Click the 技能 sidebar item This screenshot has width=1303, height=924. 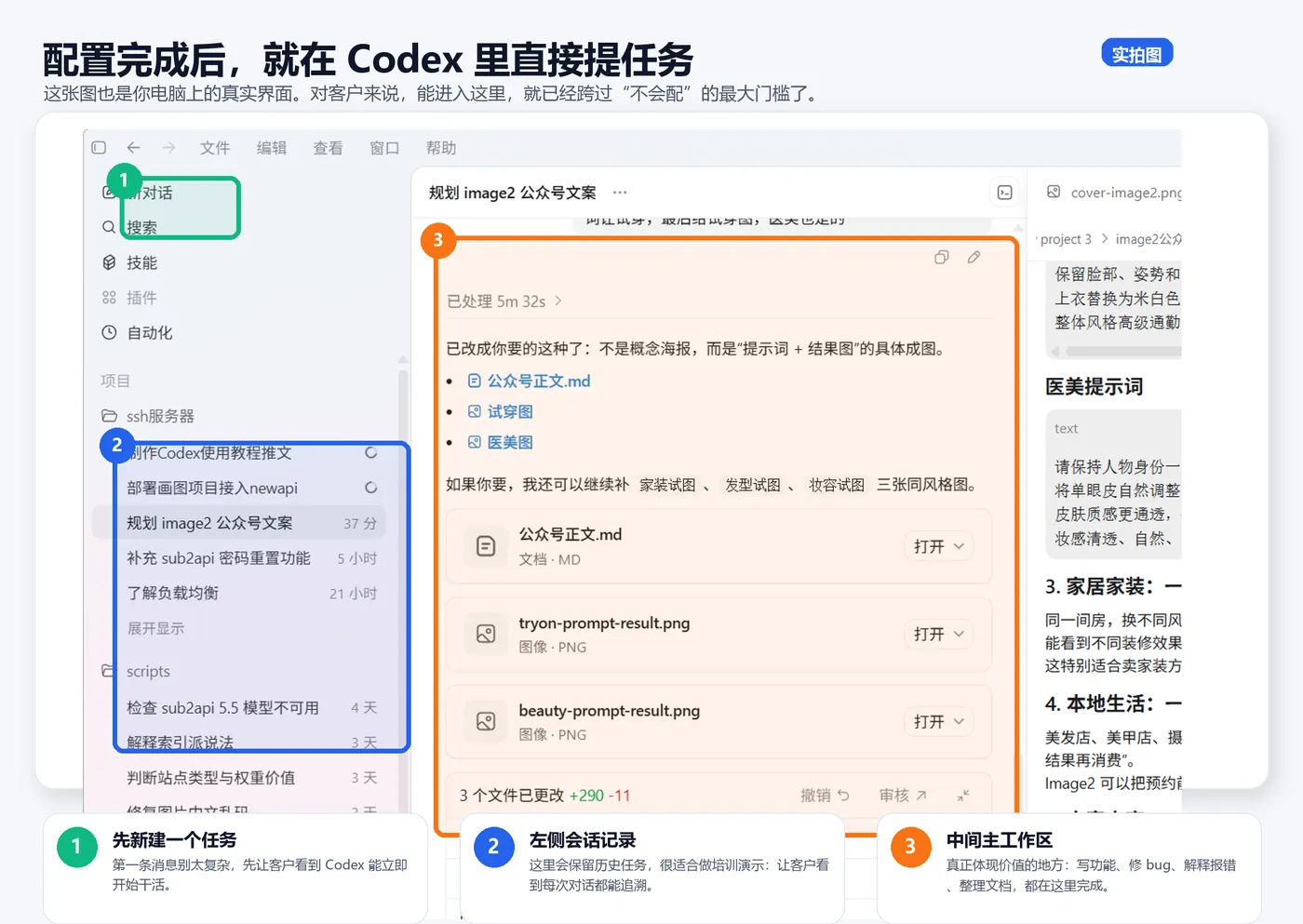141,262
